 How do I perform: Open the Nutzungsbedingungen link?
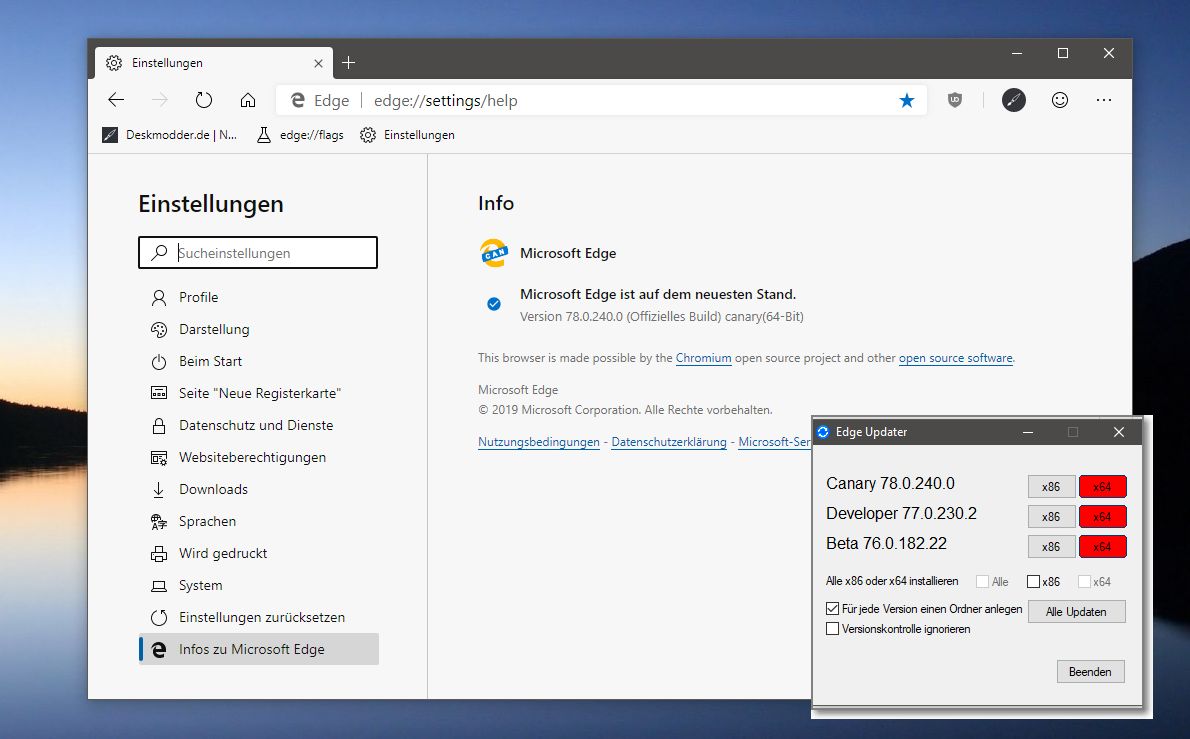(x=539, y=442)
